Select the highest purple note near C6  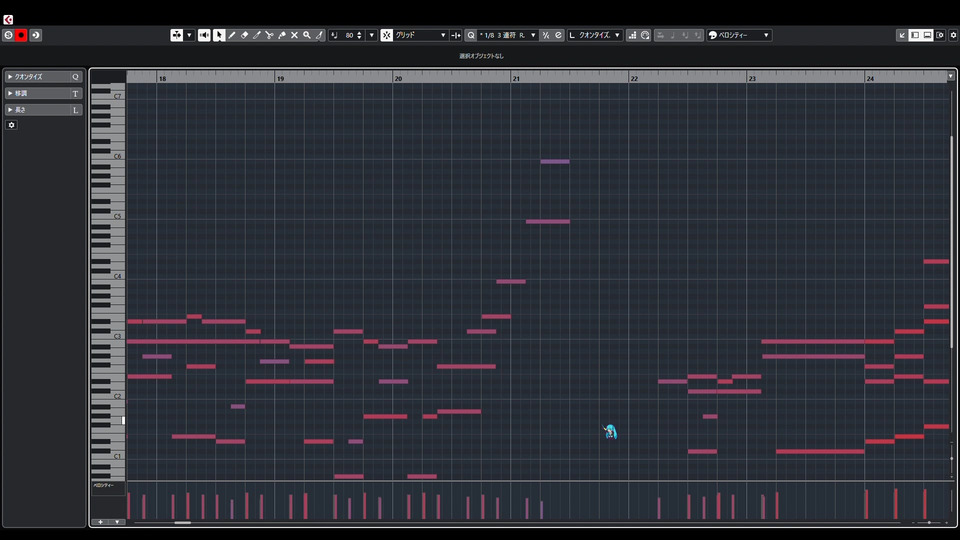[555, 162]
